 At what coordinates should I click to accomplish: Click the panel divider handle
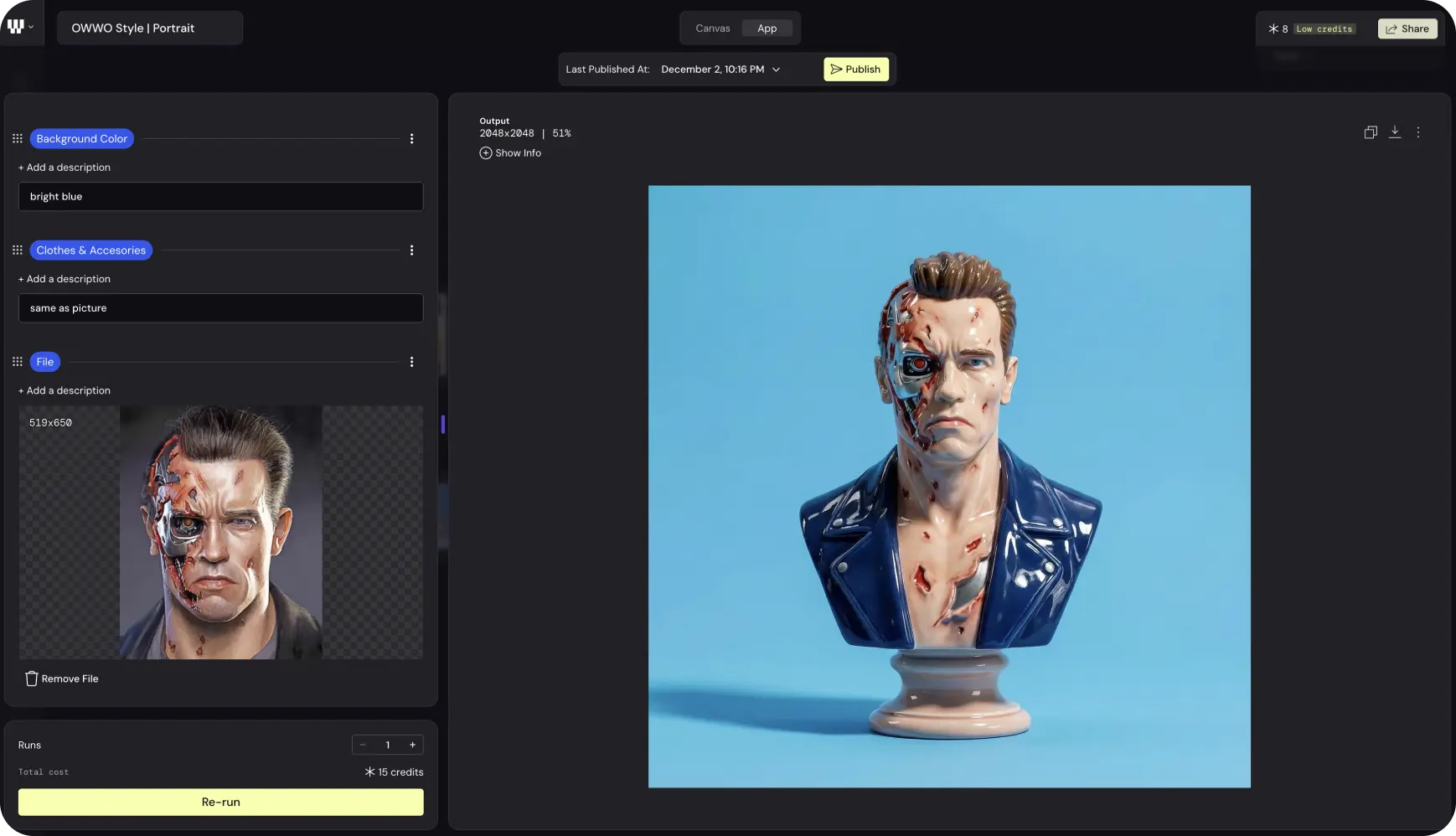443,424
